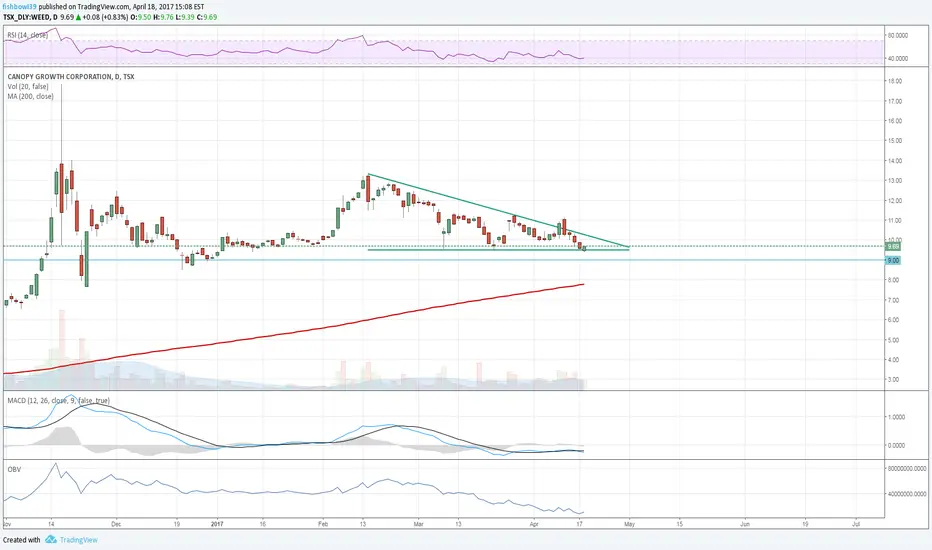Click the 80000000.0000 value on OBV axis
Image resolution: width=932 pixels, height=550 pixels.
[x=906, y=469]
